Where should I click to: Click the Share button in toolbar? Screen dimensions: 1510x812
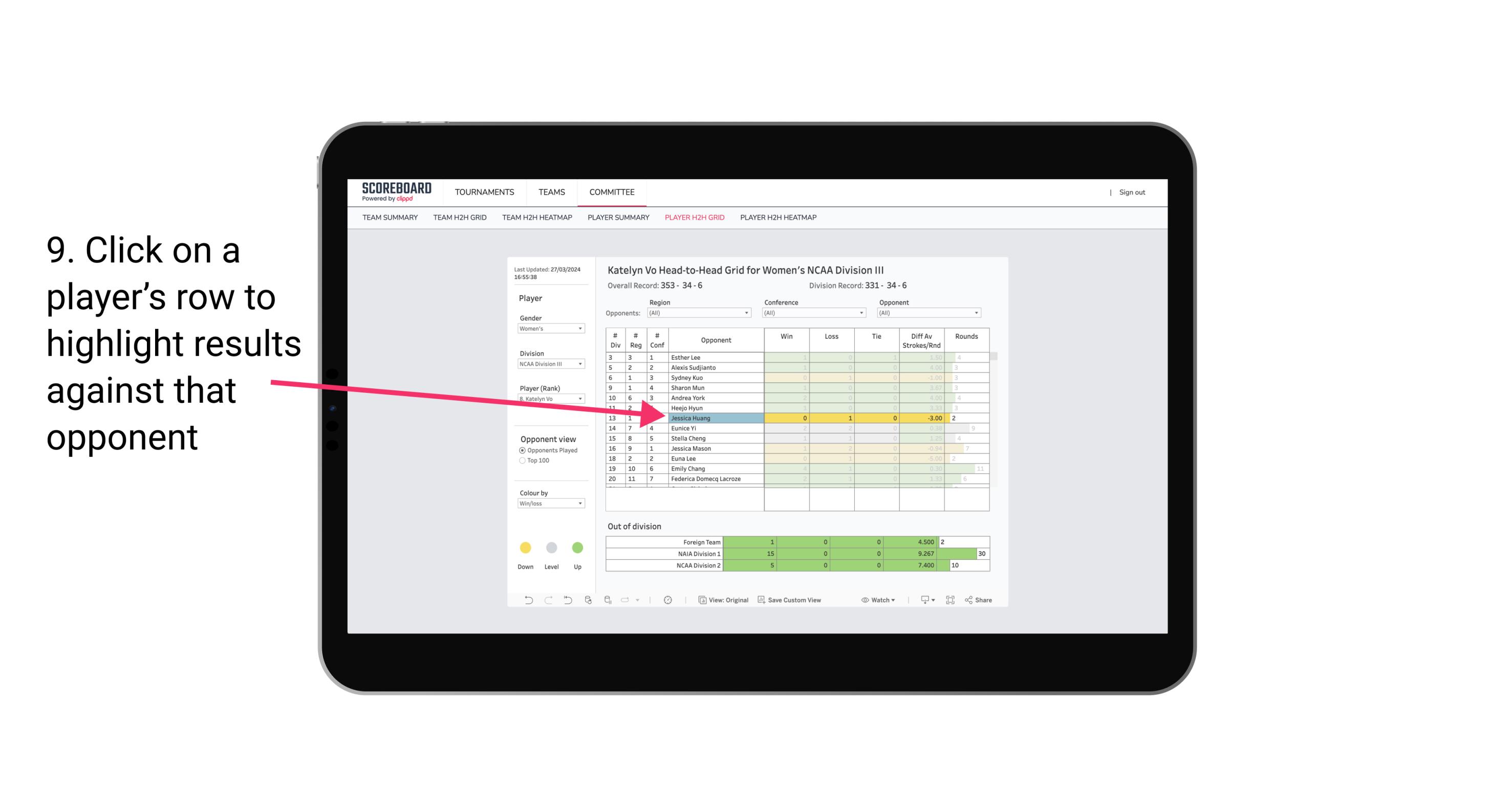(984, 599)
